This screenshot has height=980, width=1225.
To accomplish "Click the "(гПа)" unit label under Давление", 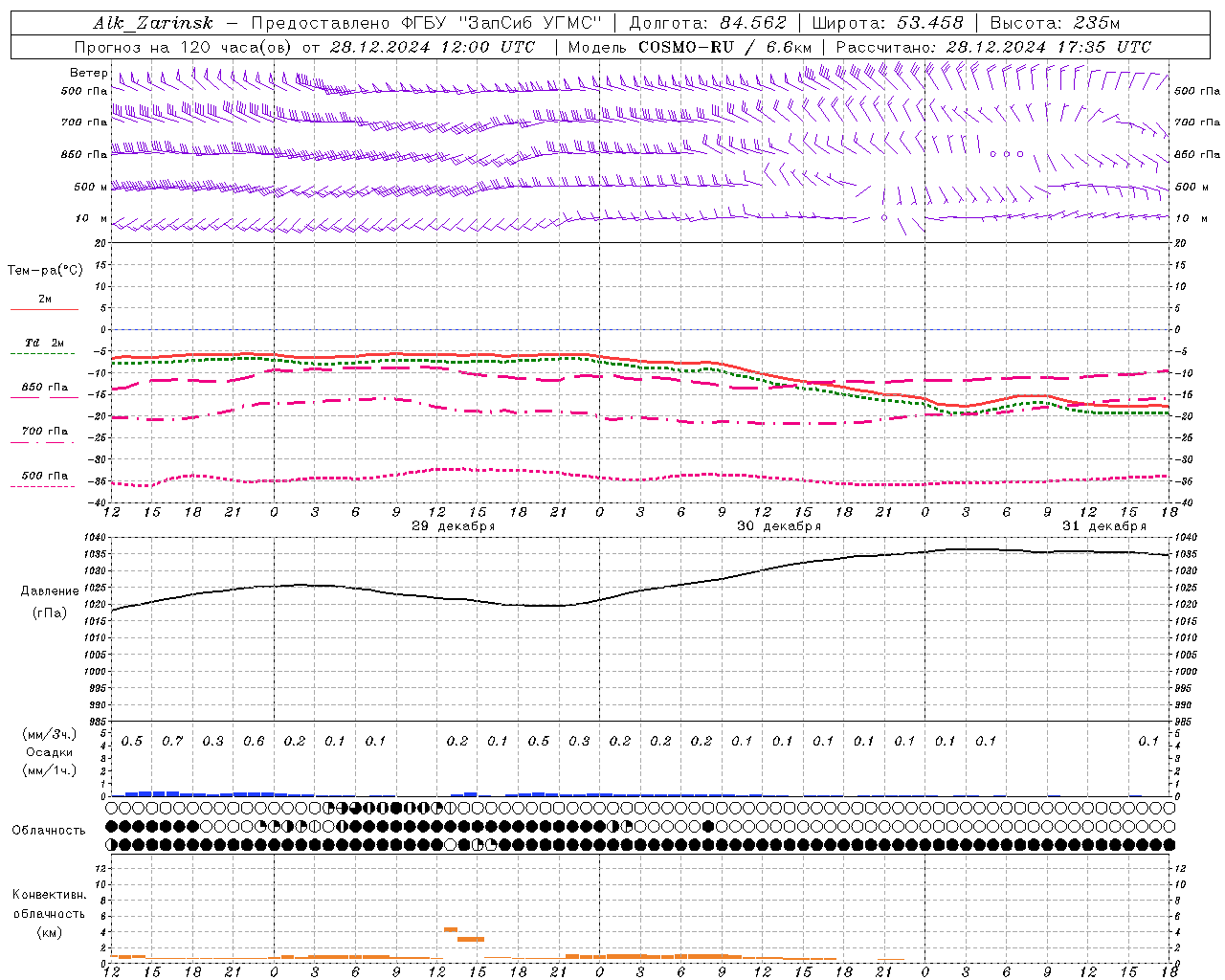I will click(50, 613).
